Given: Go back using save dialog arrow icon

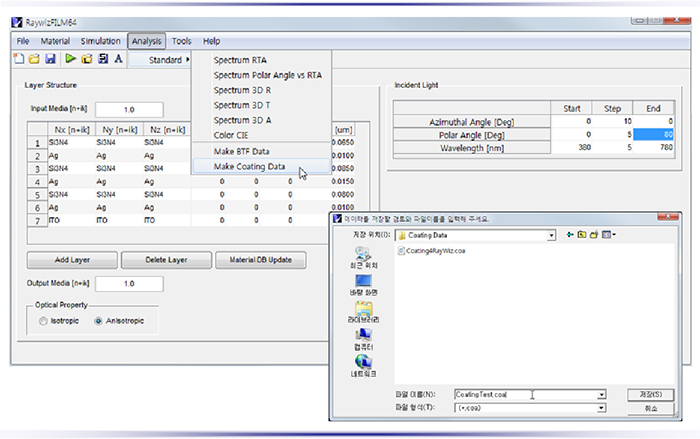Looking at the screenshot, I should (570, 234).
